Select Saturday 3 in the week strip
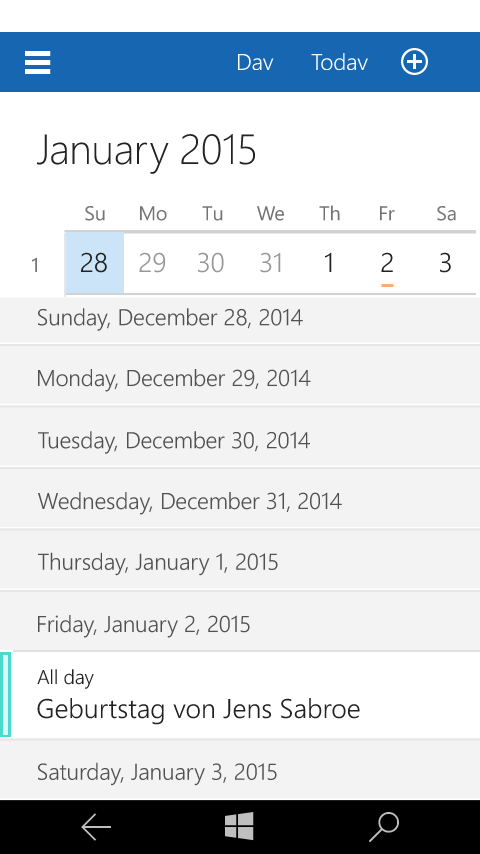This screenshot has width=480, height=854. pos(446,263)
